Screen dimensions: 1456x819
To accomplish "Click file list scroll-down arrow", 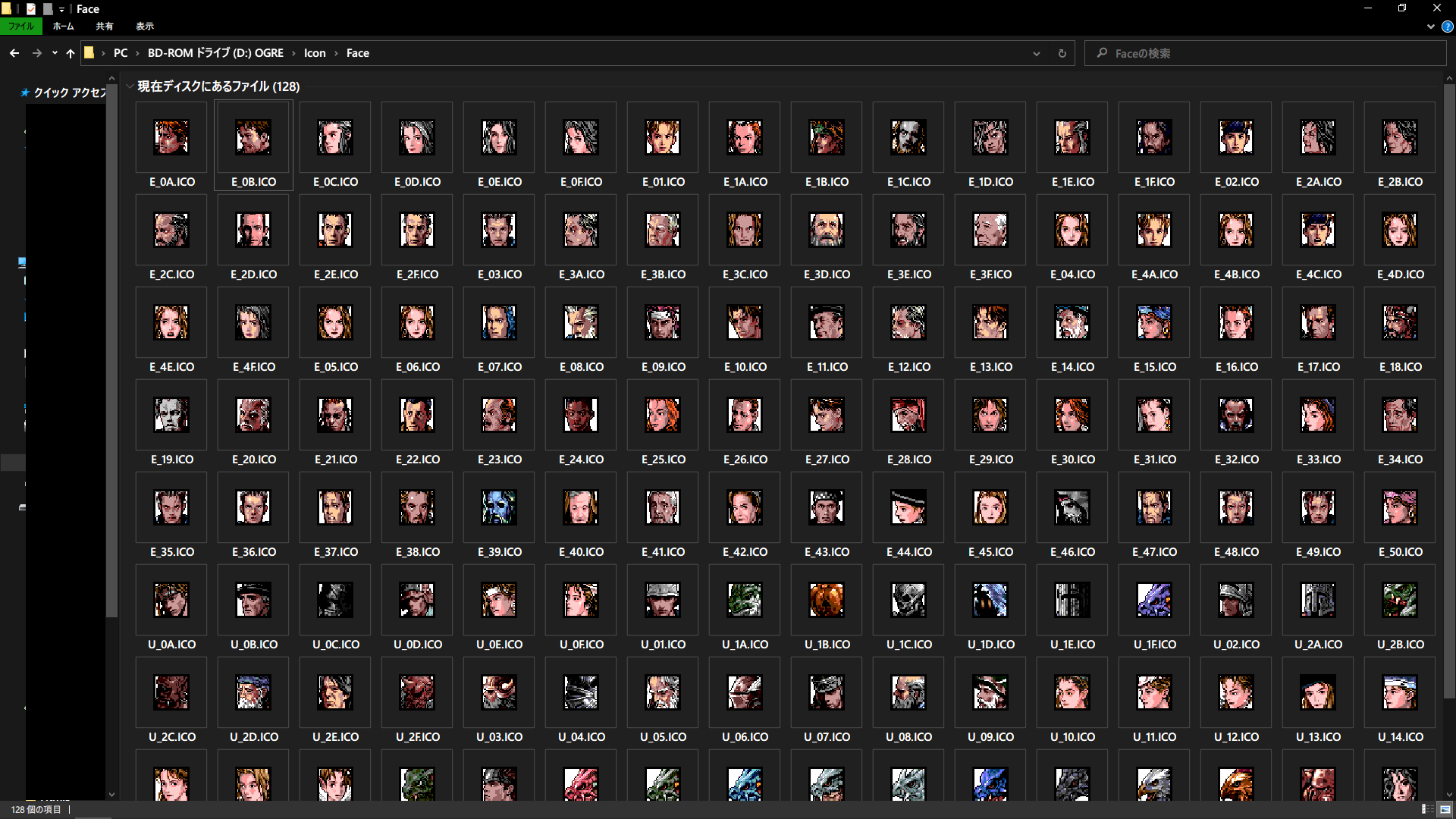I will tap(1449, 795).
